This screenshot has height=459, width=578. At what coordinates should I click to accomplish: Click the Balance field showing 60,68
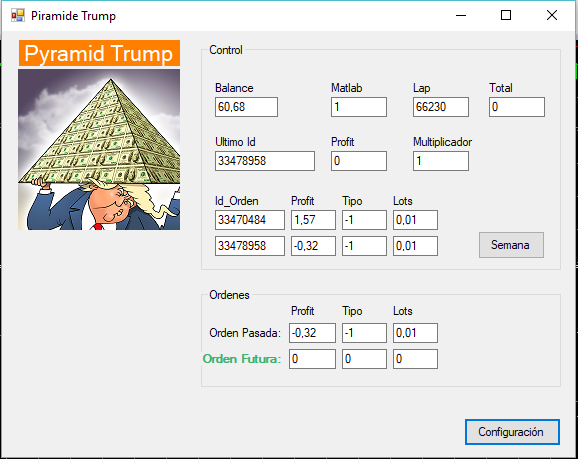(246, 107)
